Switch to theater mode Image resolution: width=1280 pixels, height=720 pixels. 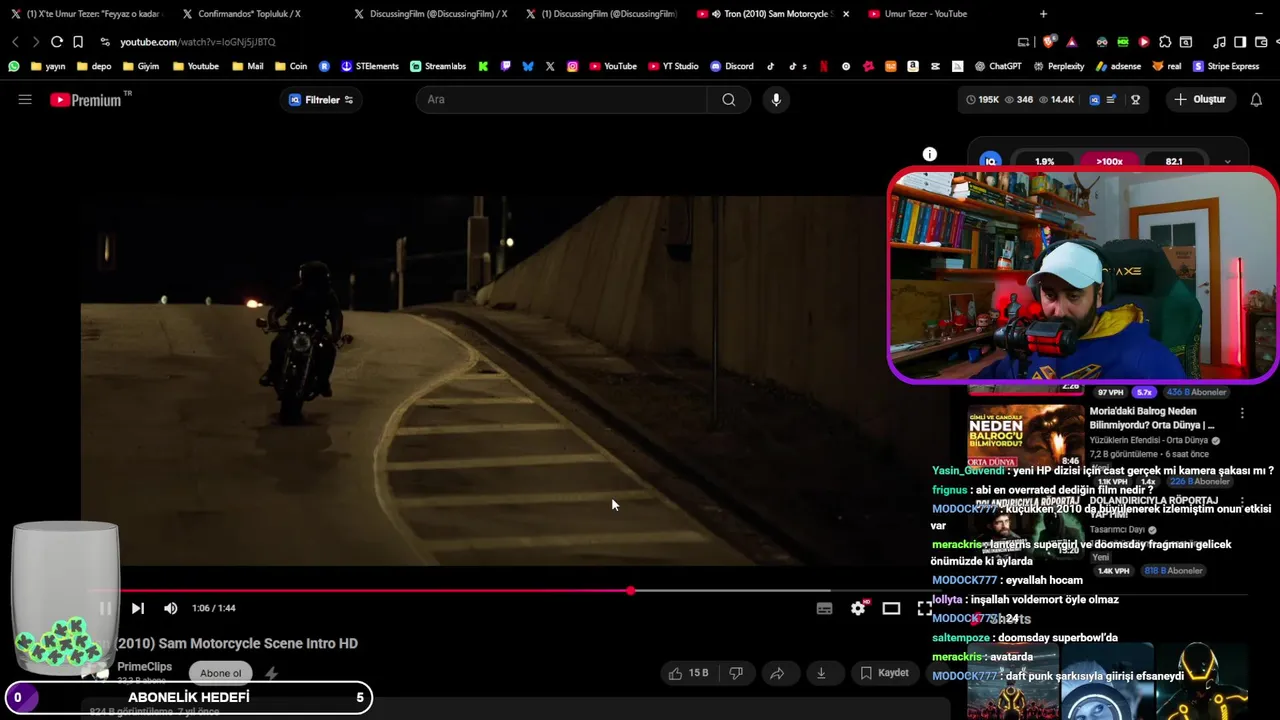pyautogui.click(x=891, y=608)
